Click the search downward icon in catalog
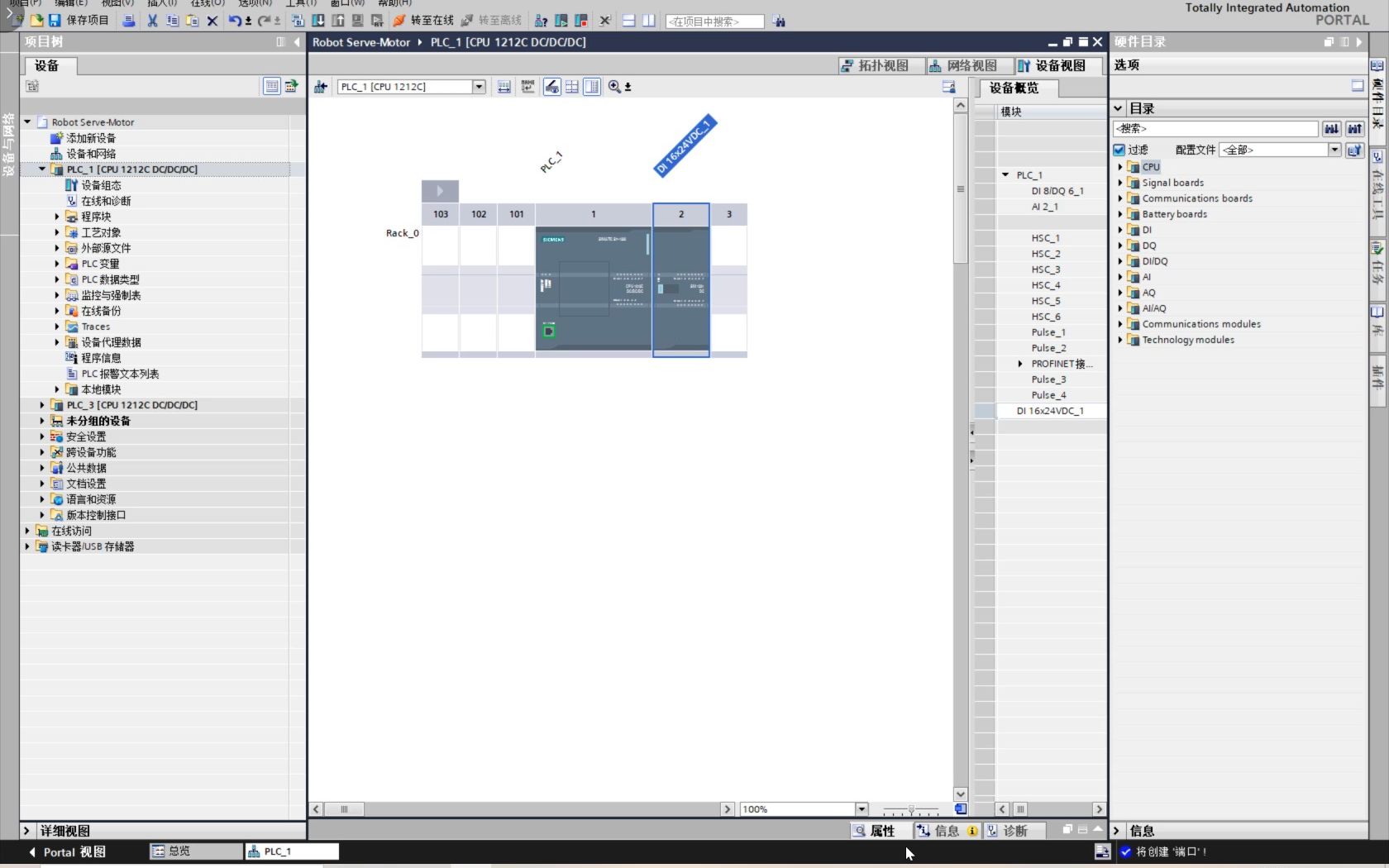The image size is (1389, 868). (1331, 128)
